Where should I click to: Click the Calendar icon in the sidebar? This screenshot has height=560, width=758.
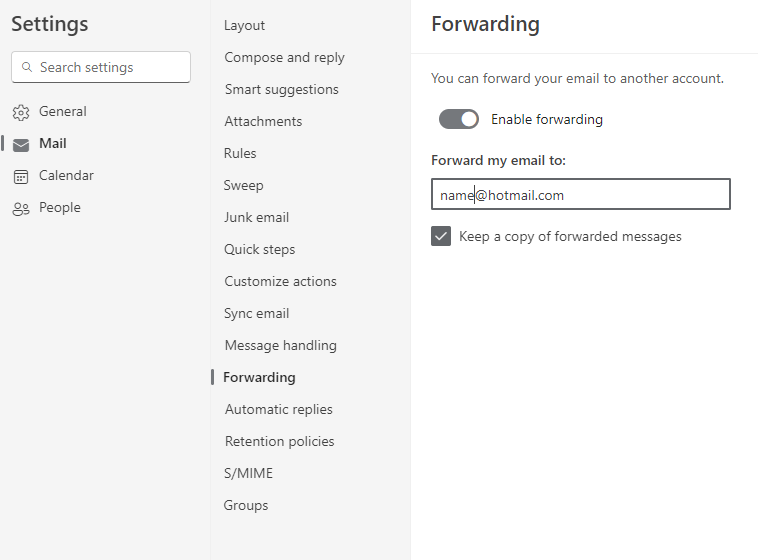pos(21,177)
